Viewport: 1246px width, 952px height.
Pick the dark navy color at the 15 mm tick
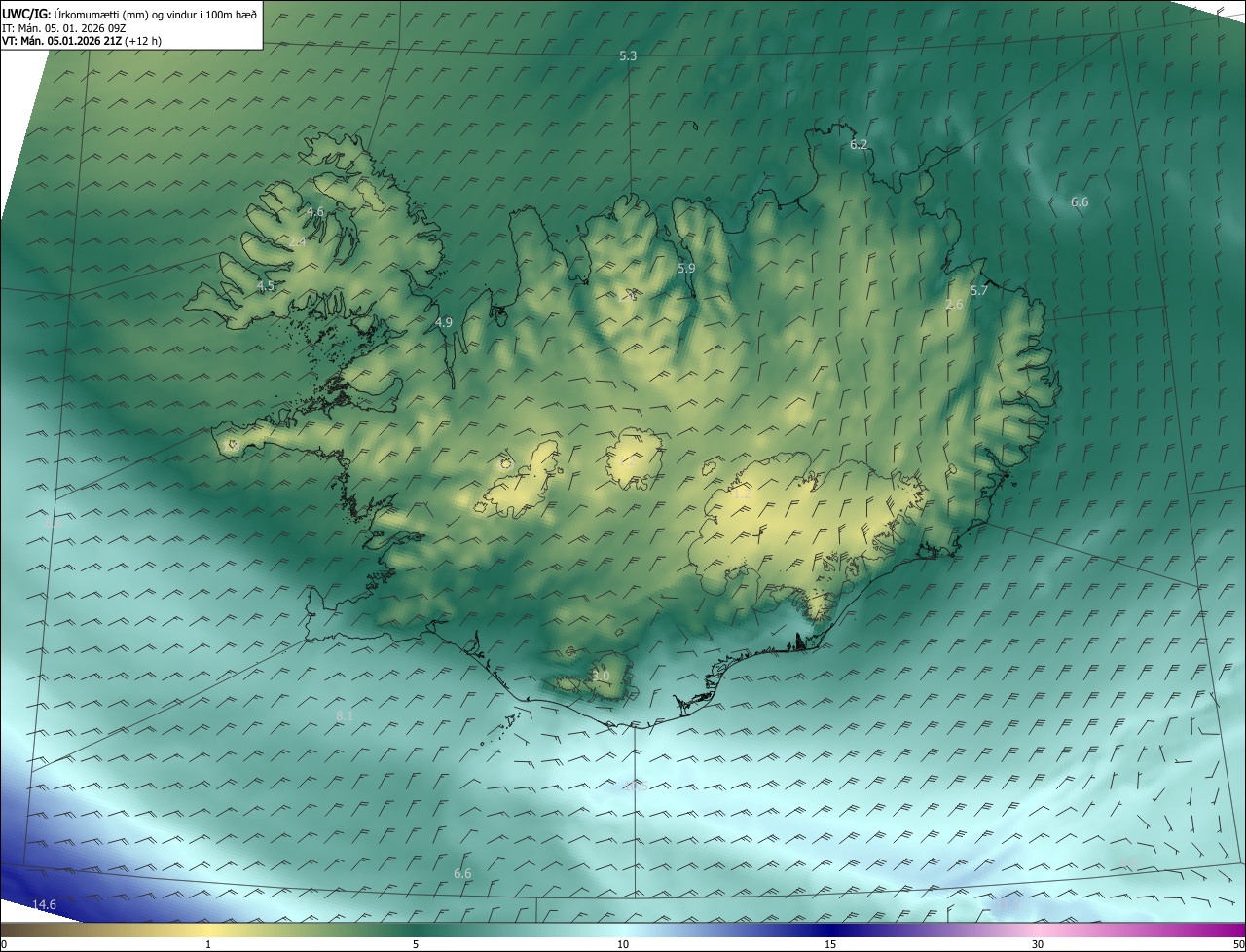830,930
